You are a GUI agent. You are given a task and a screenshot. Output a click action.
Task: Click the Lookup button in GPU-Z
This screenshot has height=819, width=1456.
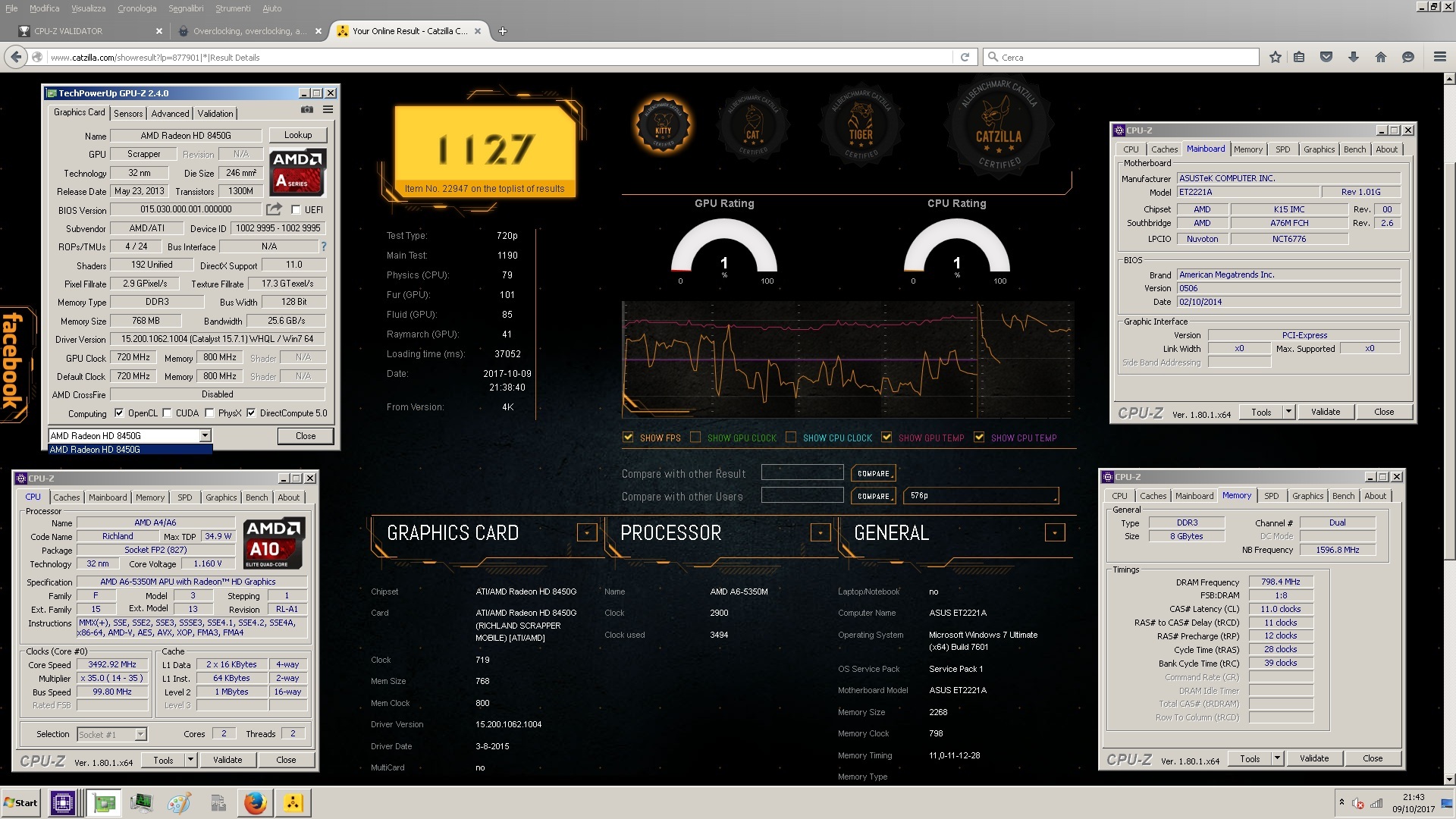tap(298, 135)
